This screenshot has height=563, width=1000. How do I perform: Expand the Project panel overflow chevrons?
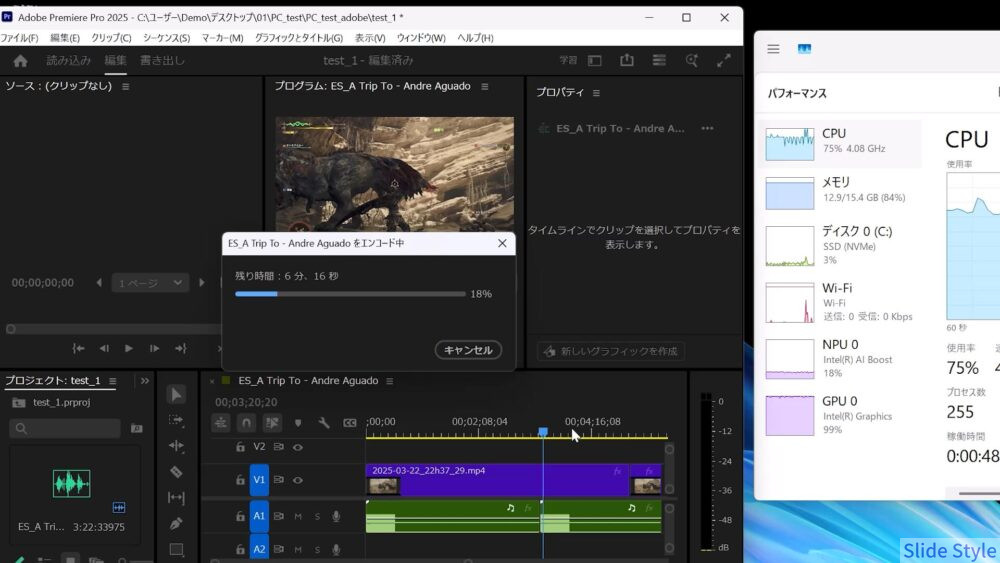[145, 381]
